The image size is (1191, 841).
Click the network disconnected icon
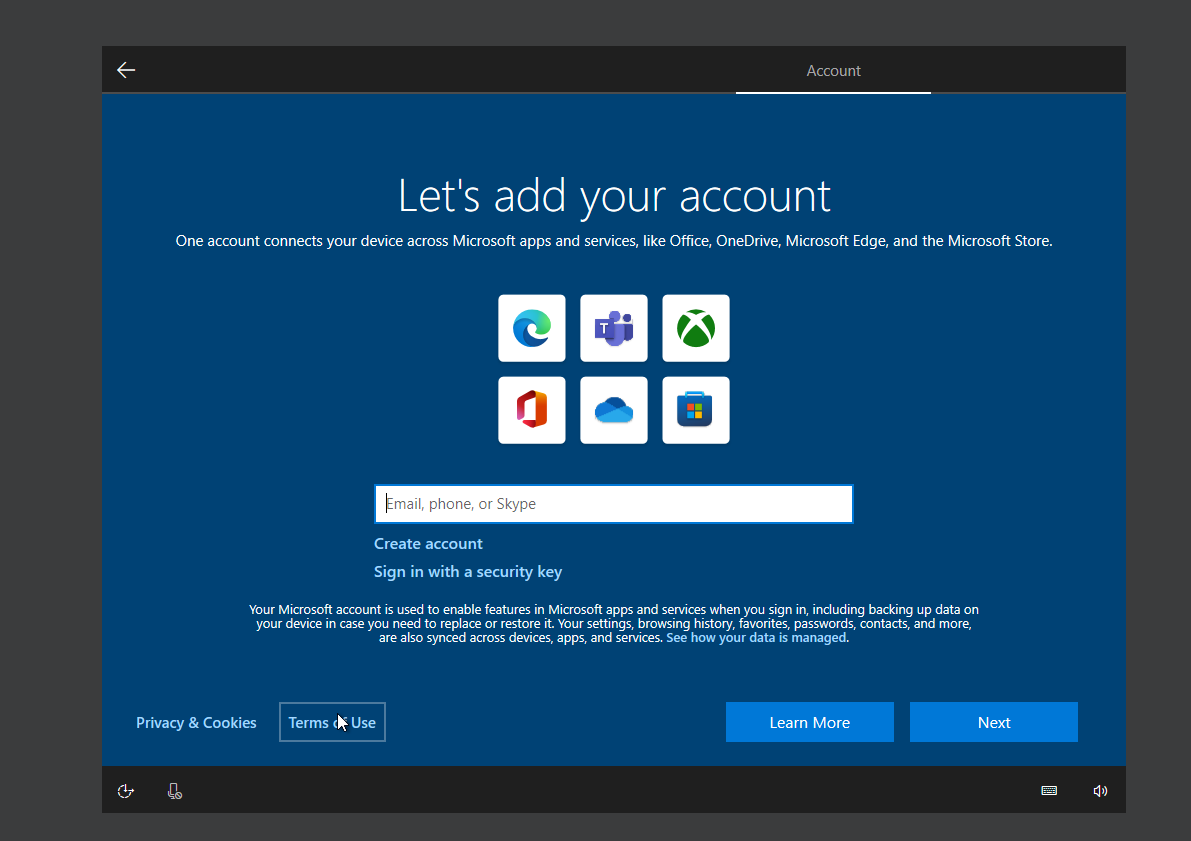pyautogui.click(x=175, y=791)
